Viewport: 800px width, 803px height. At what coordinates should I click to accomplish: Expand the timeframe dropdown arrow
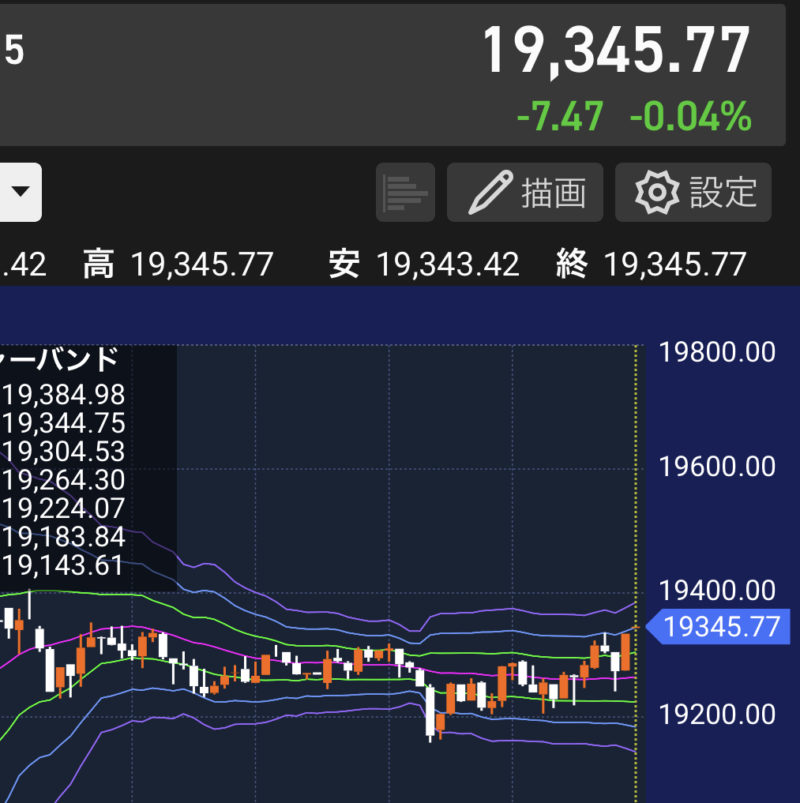[x=20, y=192]
